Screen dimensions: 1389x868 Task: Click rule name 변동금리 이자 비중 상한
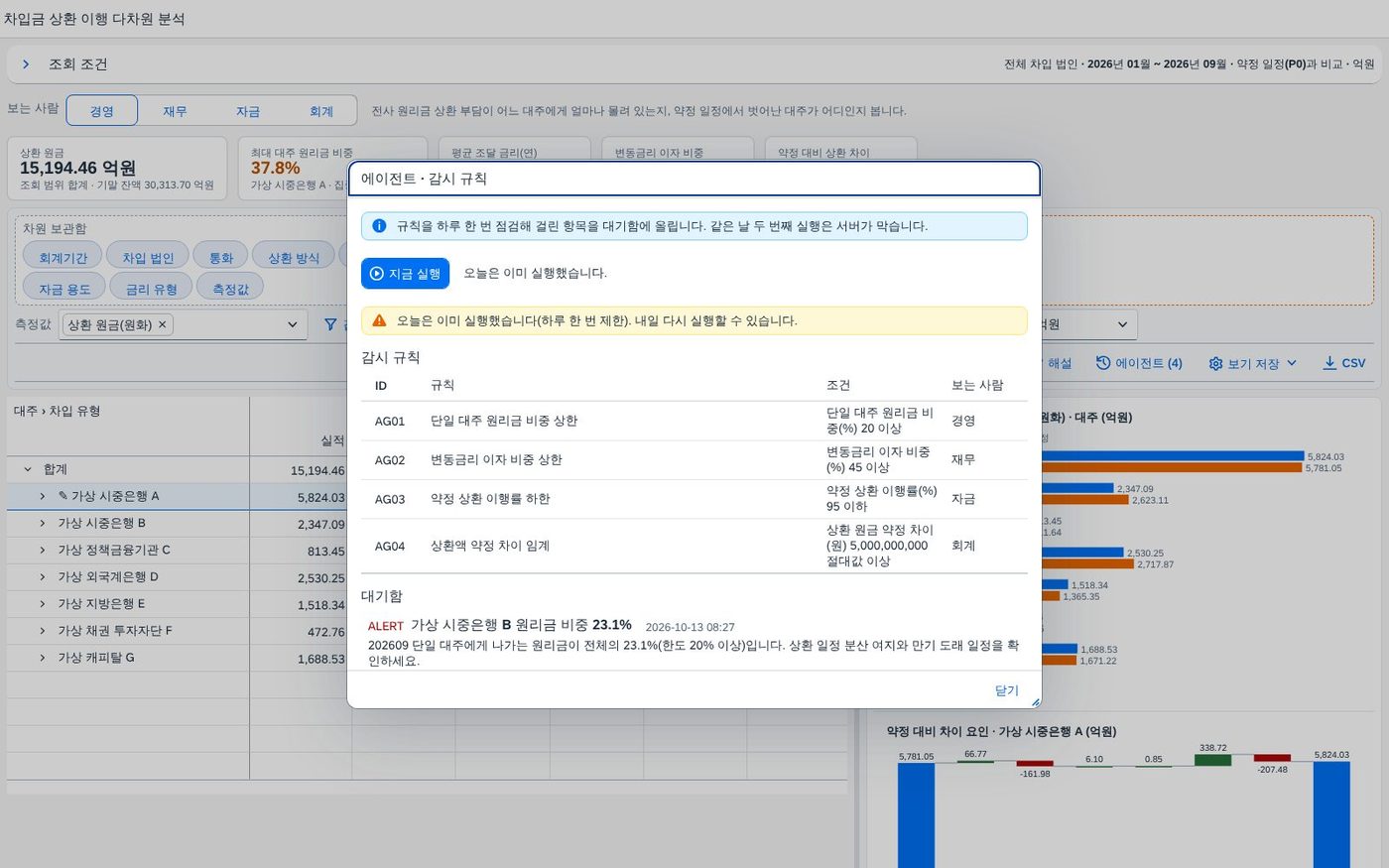point(496,459)
